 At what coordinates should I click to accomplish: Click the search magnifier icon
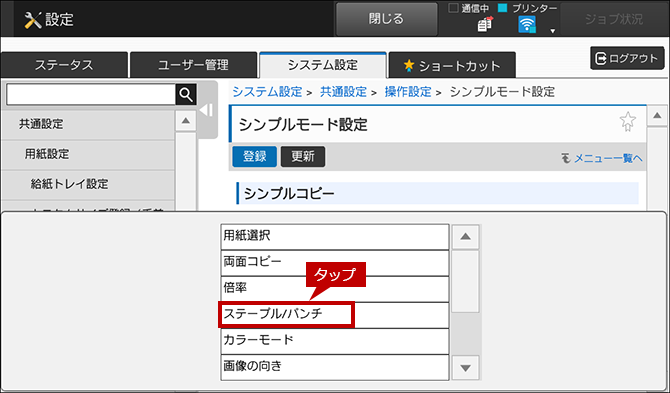[x=186, y=94]
